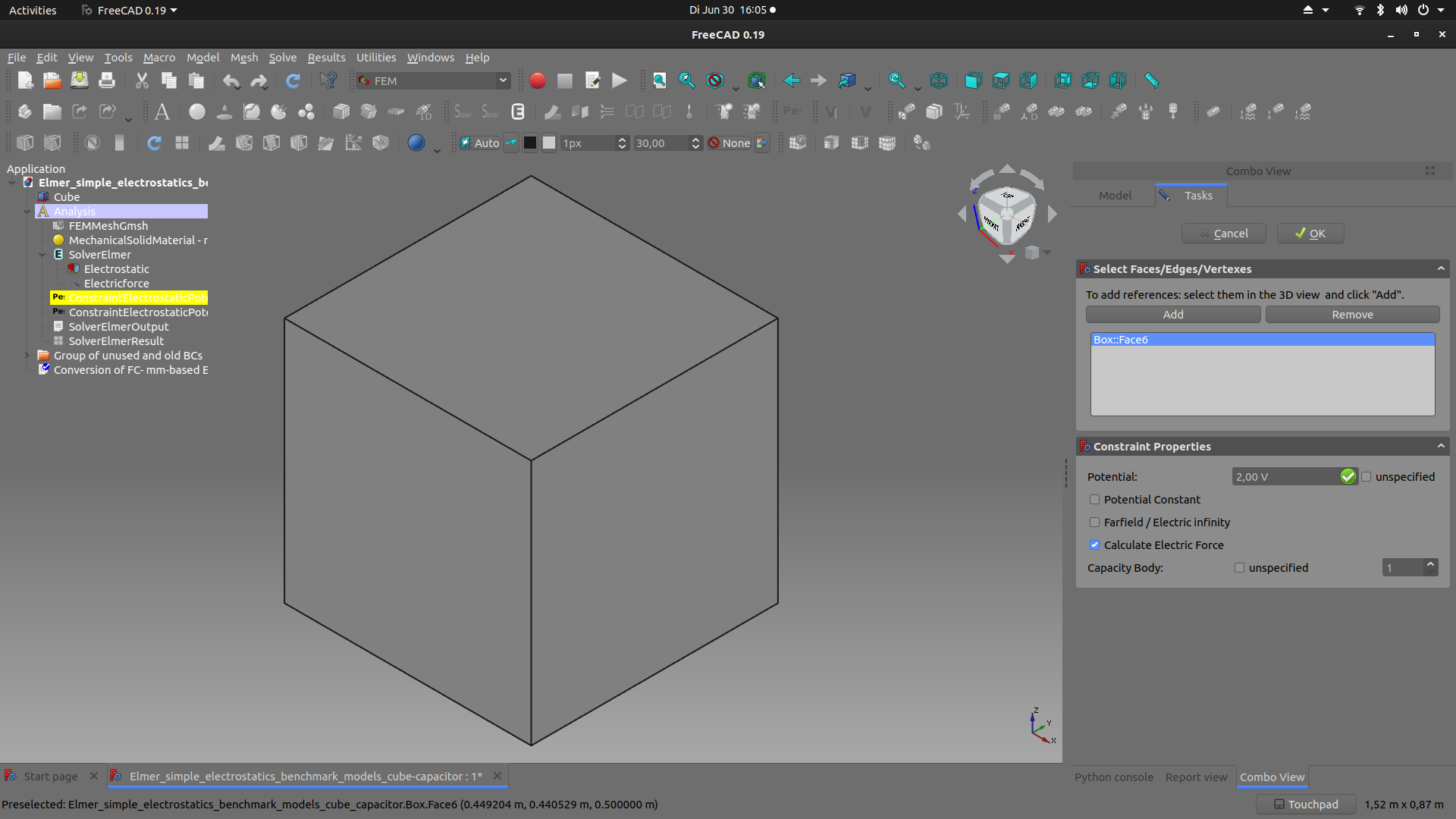Click the isometric view icon
This screenshot has height=819, width=1456.
(939, 80)
